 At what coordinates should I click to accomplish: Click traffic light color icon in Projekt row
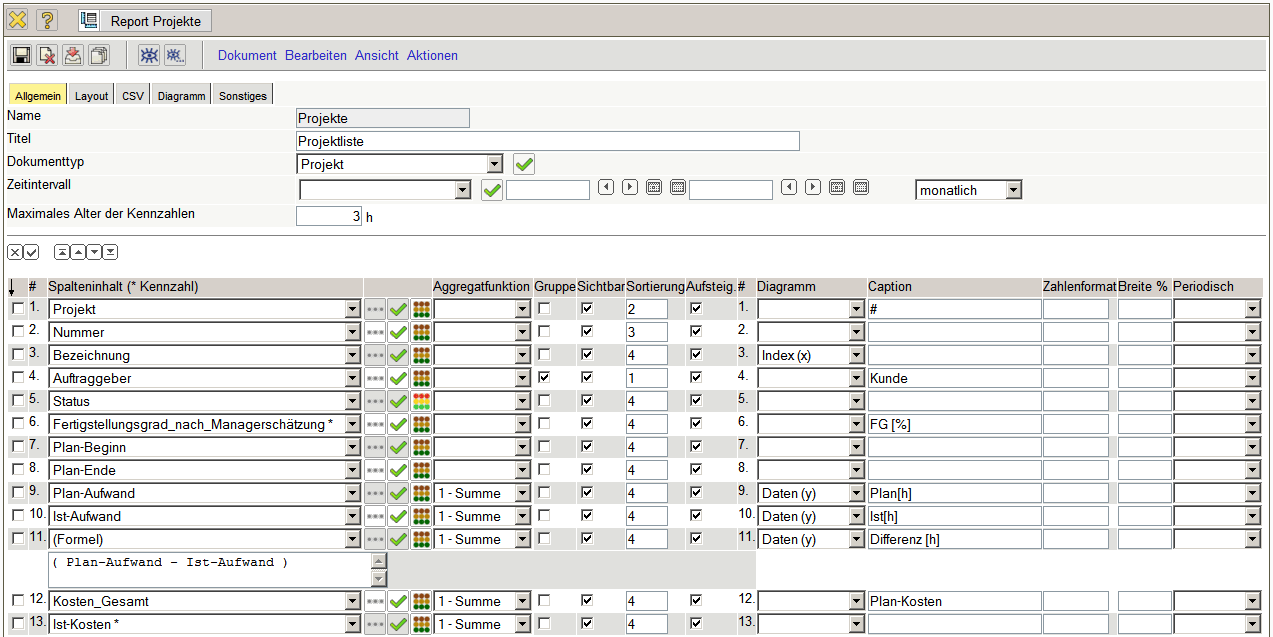click(x=422, y=309)
